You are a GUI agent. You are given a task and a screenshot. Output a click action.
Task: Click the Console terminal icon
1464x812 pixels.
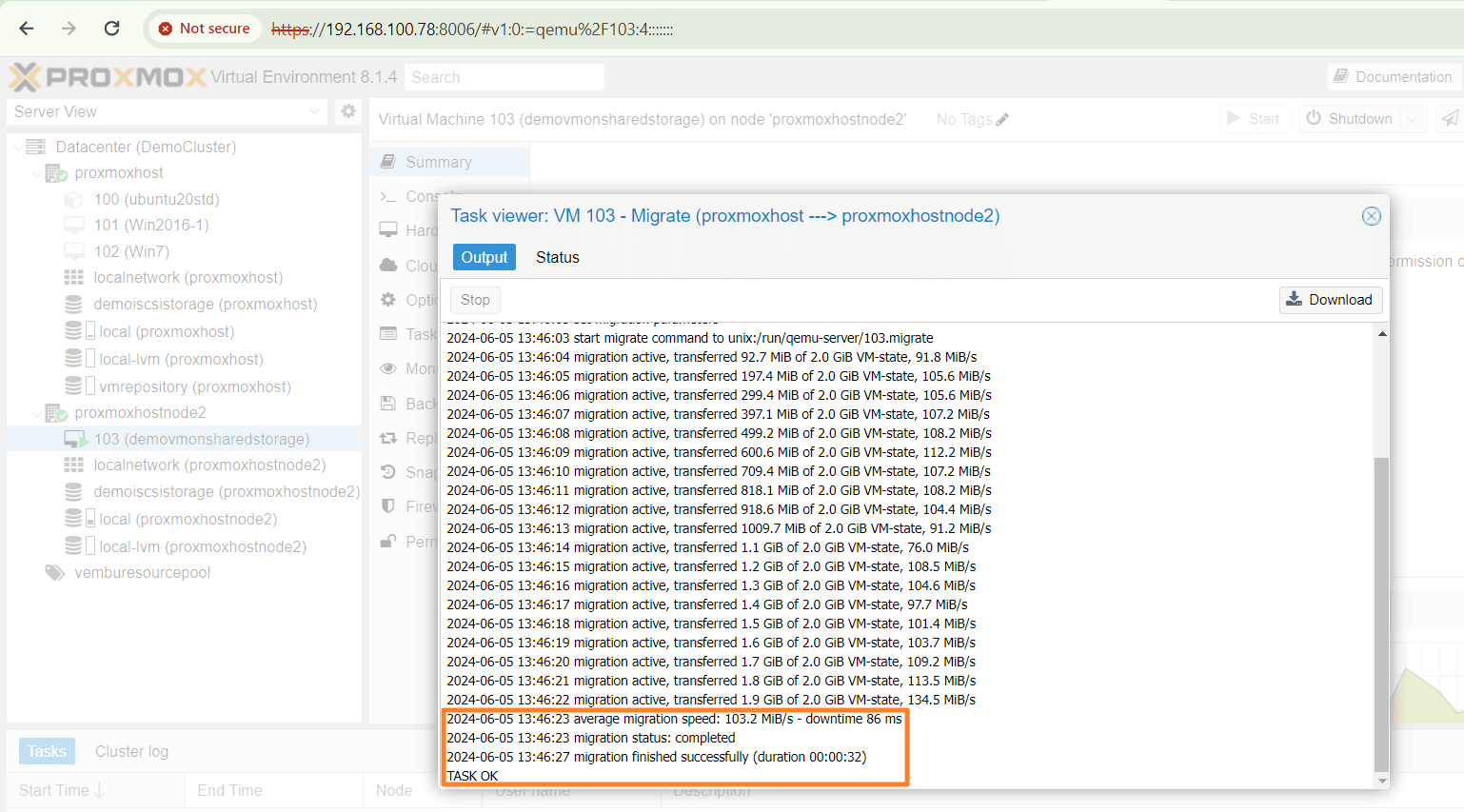point(388,196)
